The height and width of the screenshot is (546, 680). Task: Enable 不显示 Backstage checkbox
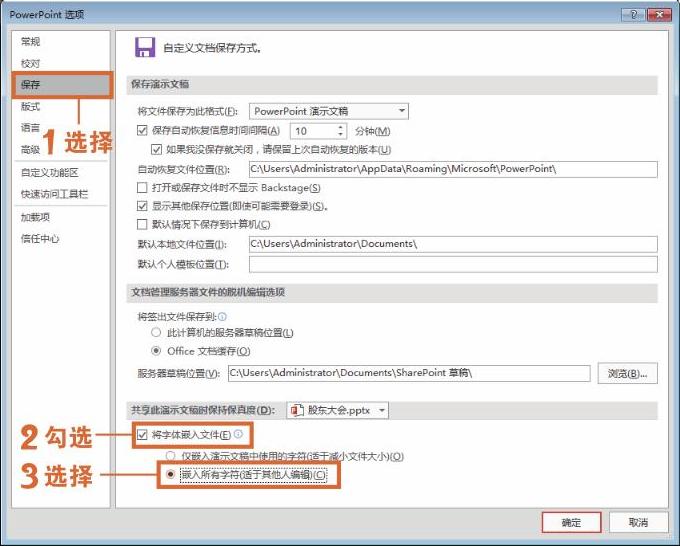(142, 187)
